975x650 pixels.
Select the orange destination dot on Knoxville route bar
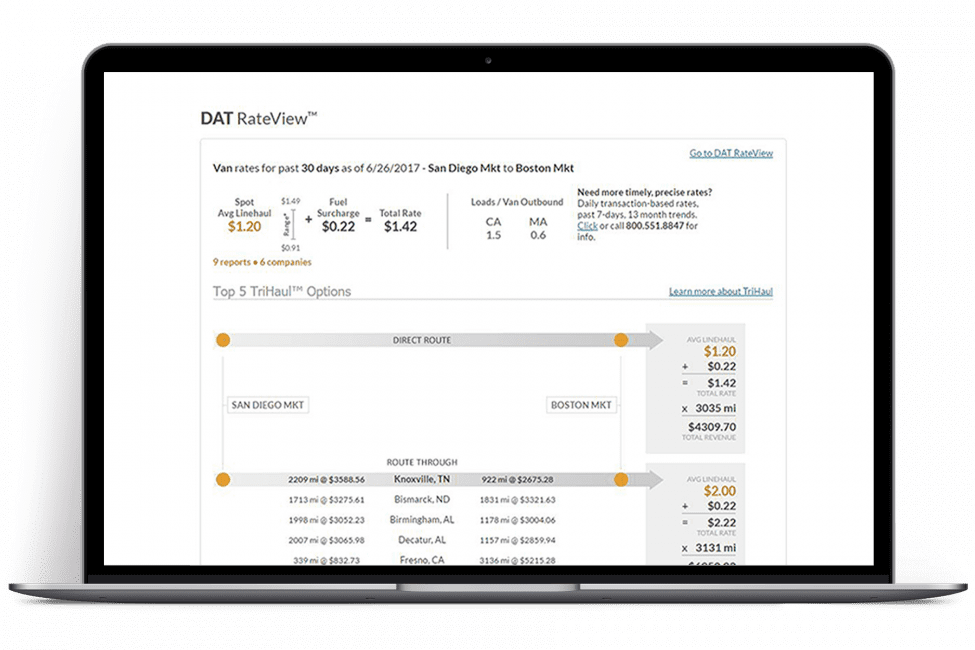pyautogui.click(x=621, y=480)
